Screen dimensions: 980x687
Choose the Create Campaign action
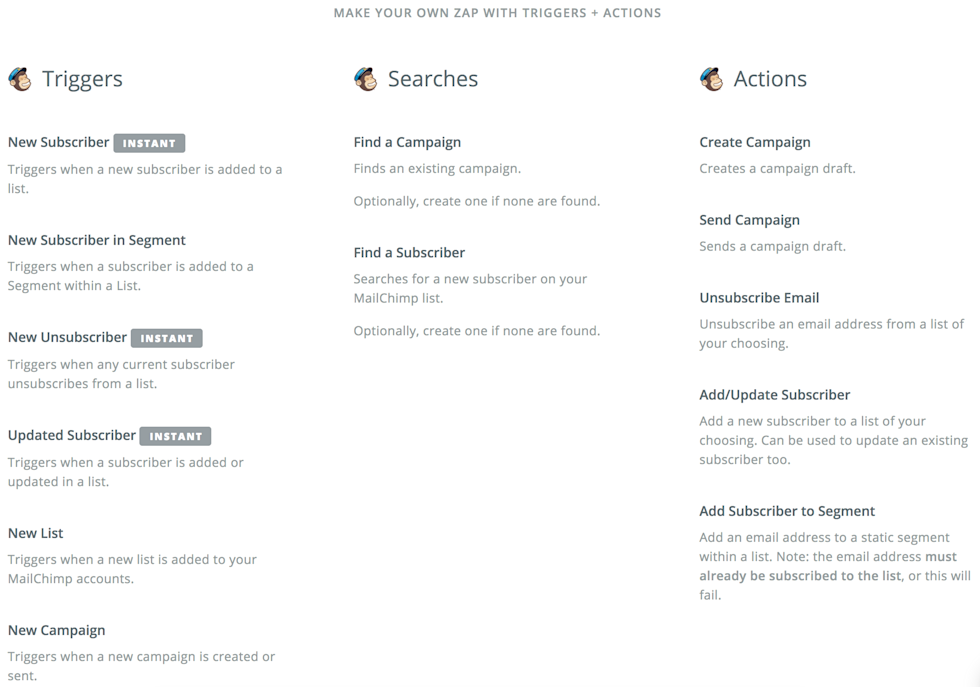click(x=755, y=142)
